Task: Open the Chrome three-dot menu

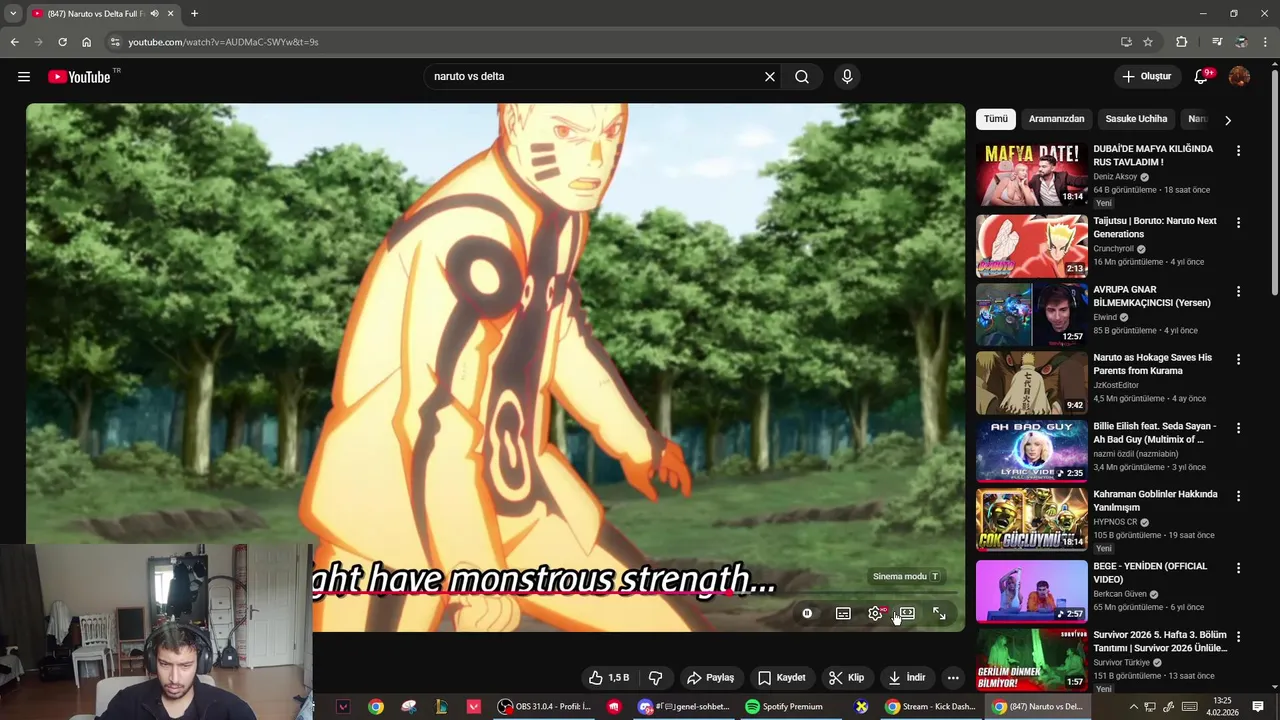Action: coord(1266,42)
